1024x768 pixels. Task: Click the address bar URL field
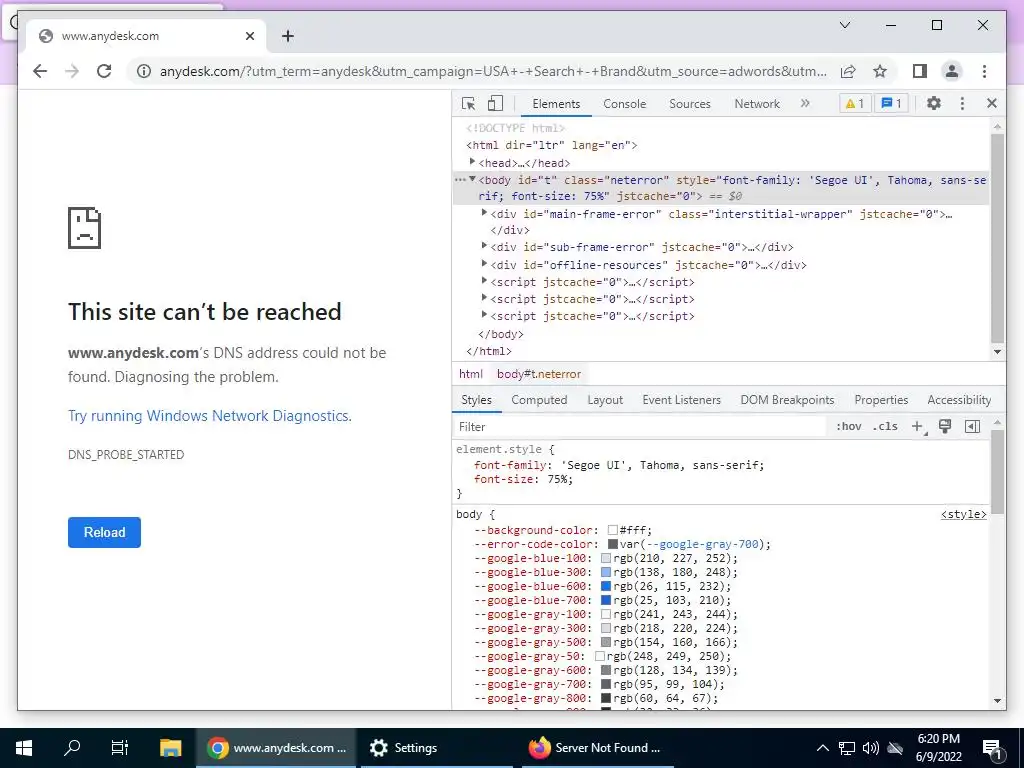(x=494, y=71)
